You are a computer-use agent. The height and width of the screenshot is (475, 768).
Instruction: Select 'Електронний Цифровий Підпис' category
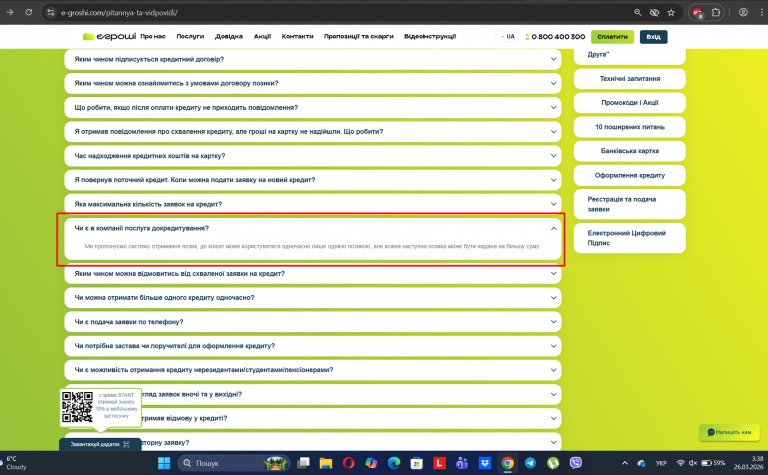pos(629,238)
